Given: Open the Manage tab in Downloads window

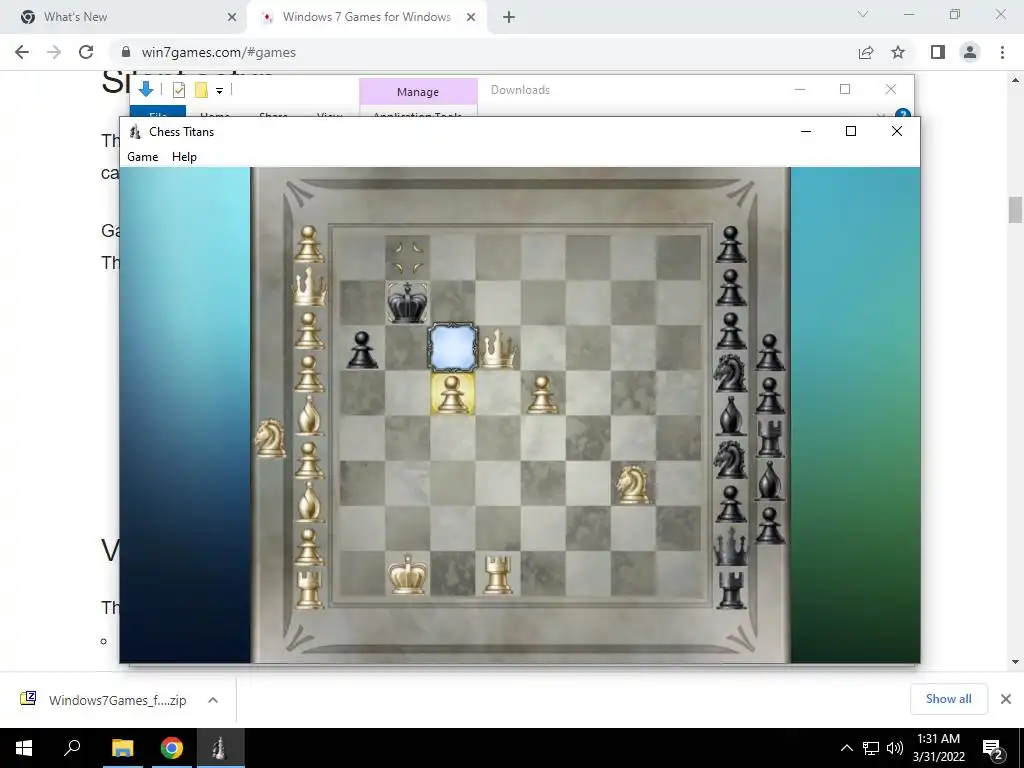Looking at the screenshot, I should [x=418, y=92].
